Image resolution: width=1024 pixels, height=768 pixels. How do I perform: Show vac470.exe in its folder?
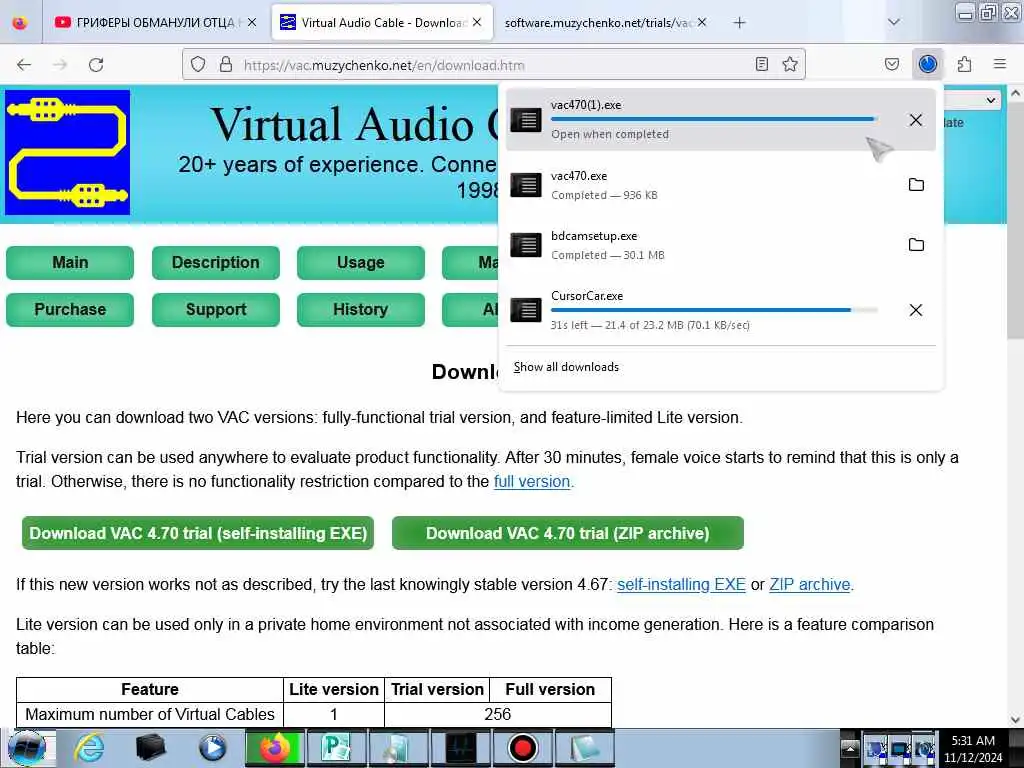(x=916, y=185)
